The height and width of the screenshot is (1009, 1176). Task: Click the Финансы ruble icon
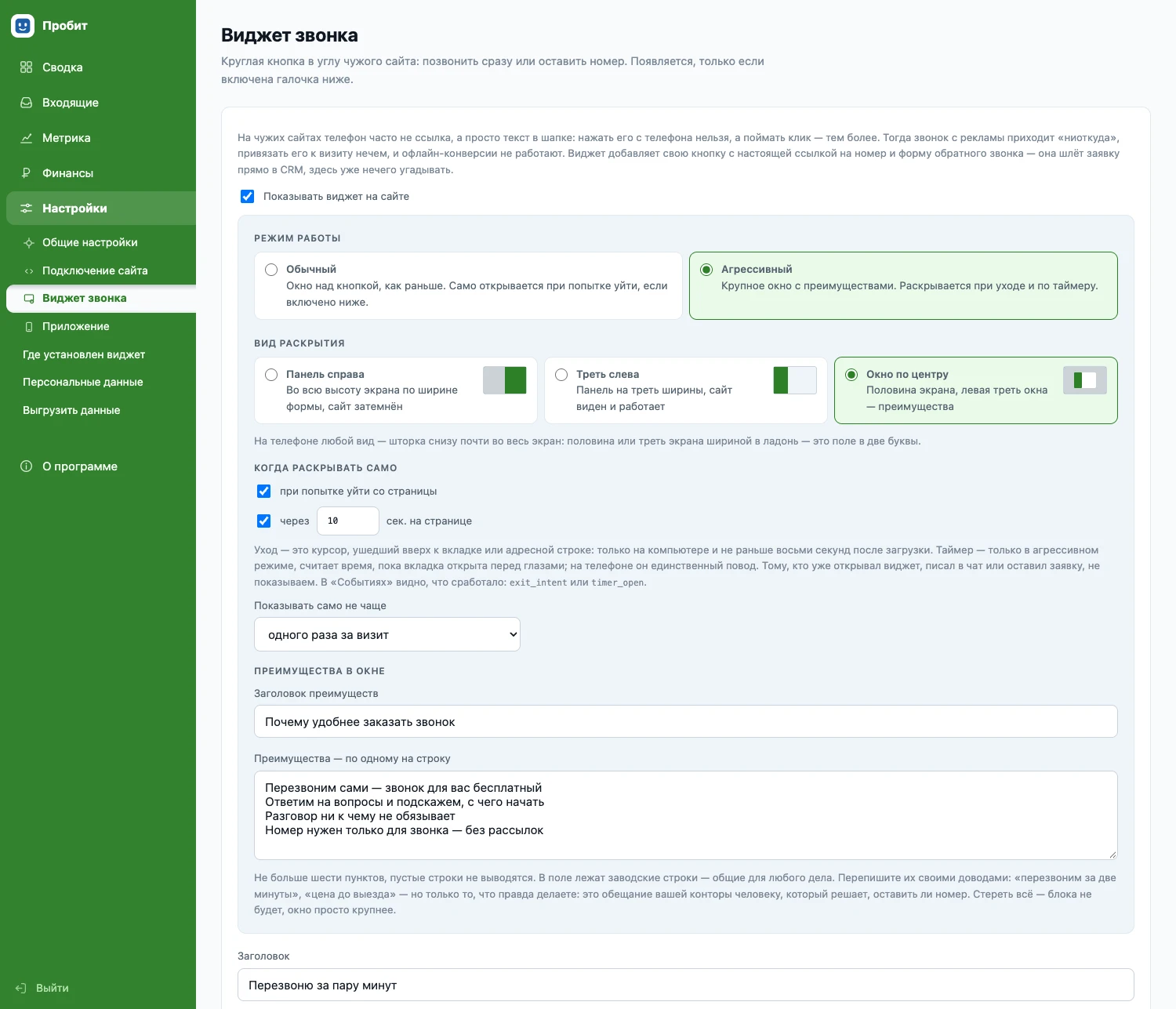point(27,173)
